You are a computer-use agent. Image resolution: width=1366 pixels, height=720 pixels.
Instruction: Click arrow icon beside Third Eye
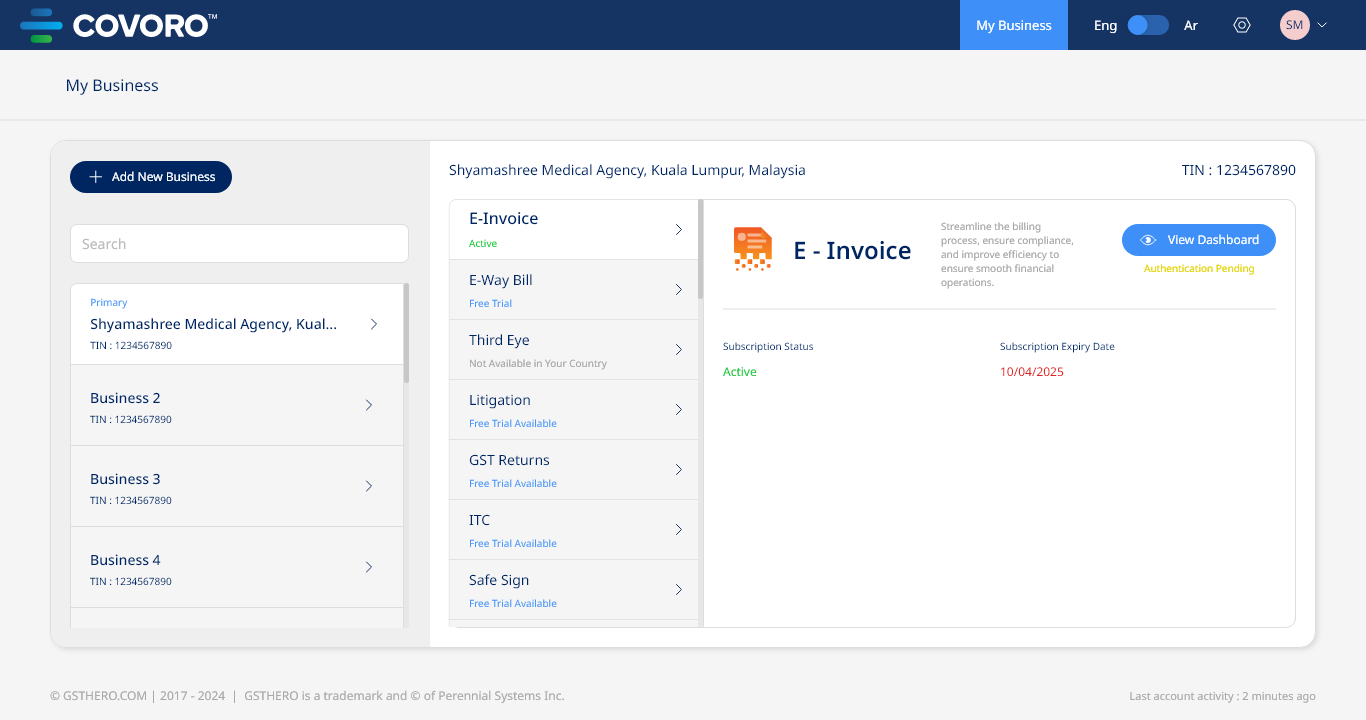click(x=678, y=350)
